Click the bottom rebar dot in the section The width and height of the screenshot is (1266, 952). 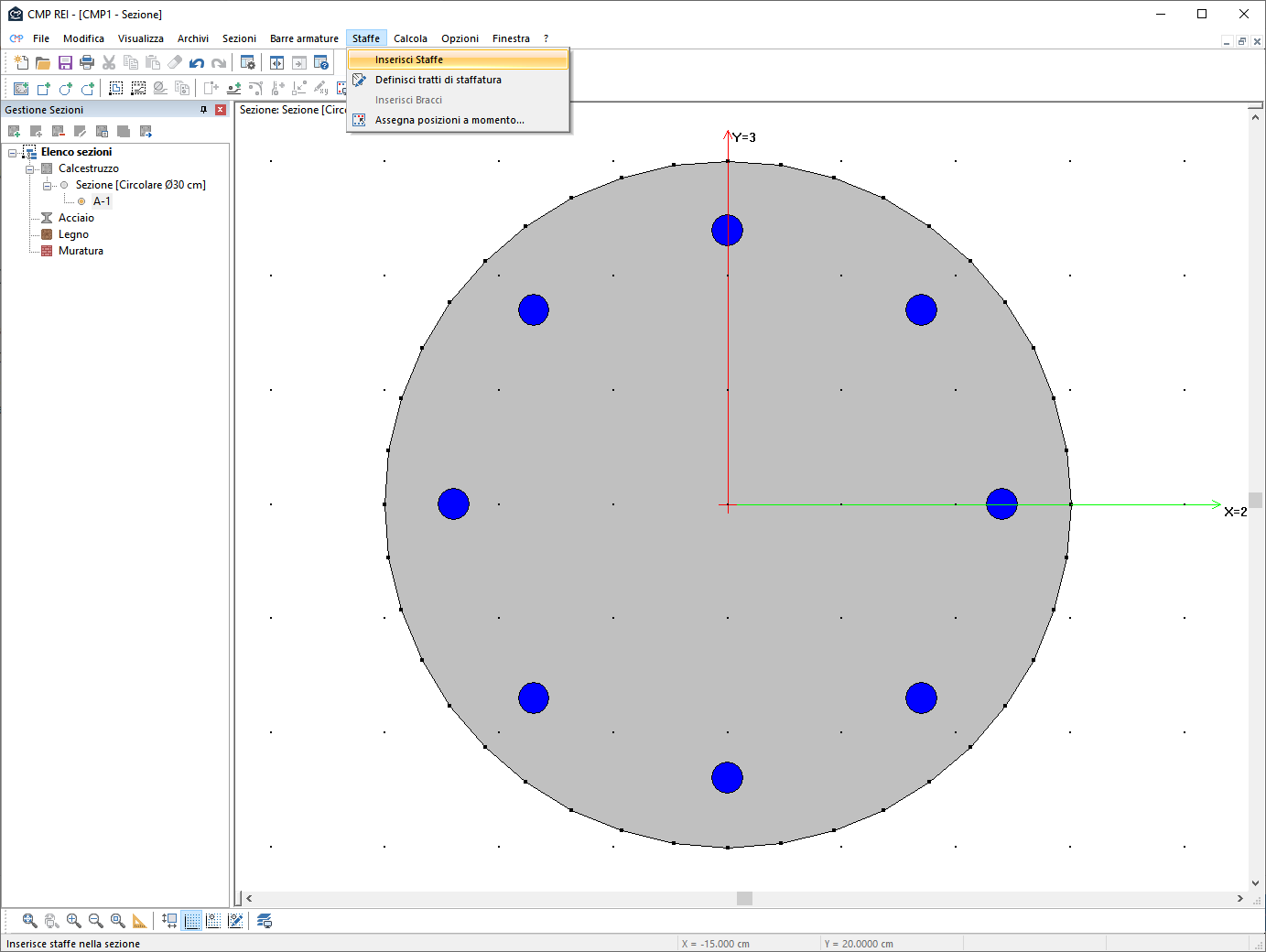coord(727,777)
